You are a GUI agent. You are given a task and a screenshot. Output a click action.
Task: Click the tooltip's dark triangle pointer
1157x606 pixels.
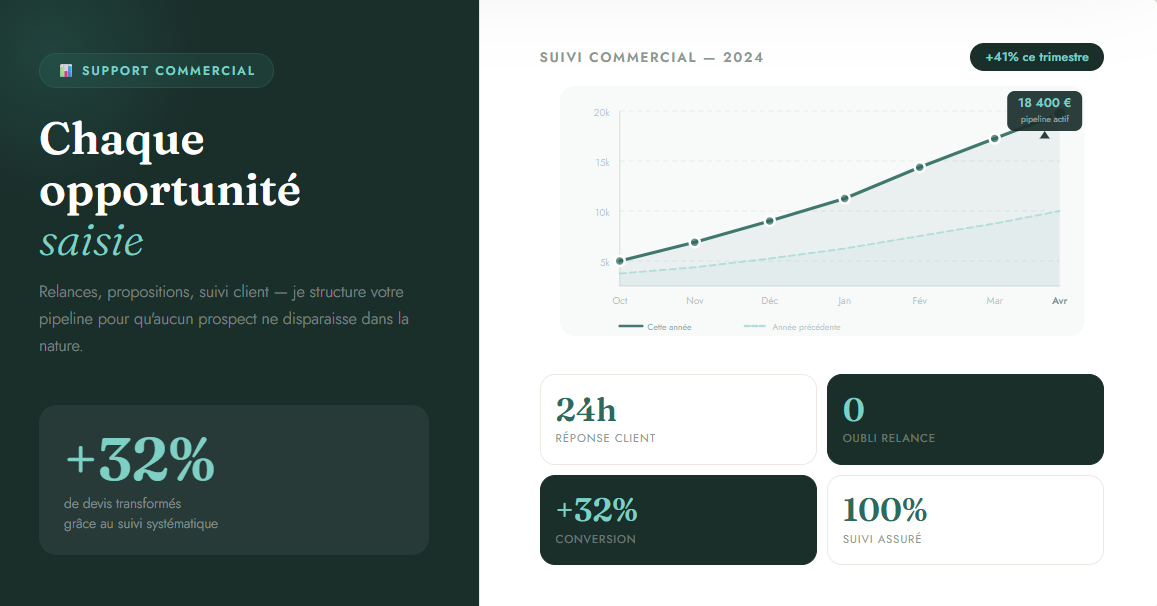pos(1045,134)
